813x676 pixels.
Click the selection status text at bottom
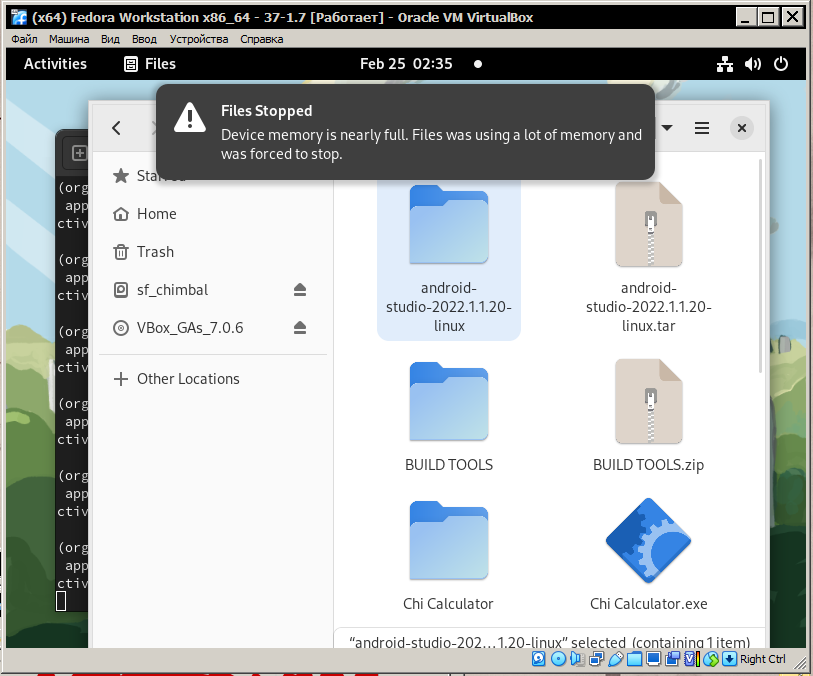[x=550, y=642]
